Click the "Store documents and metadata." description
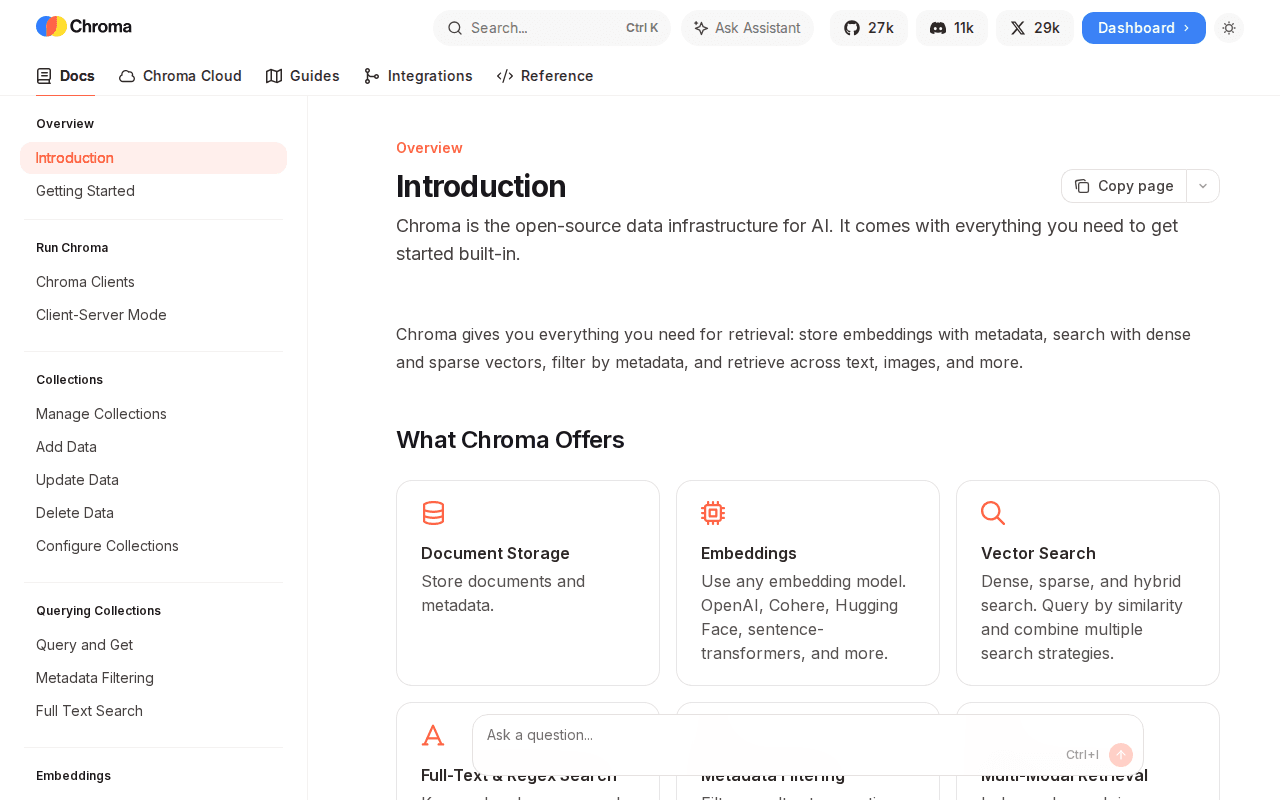The height and width of the screenshot is (800, 1280). 503,593
